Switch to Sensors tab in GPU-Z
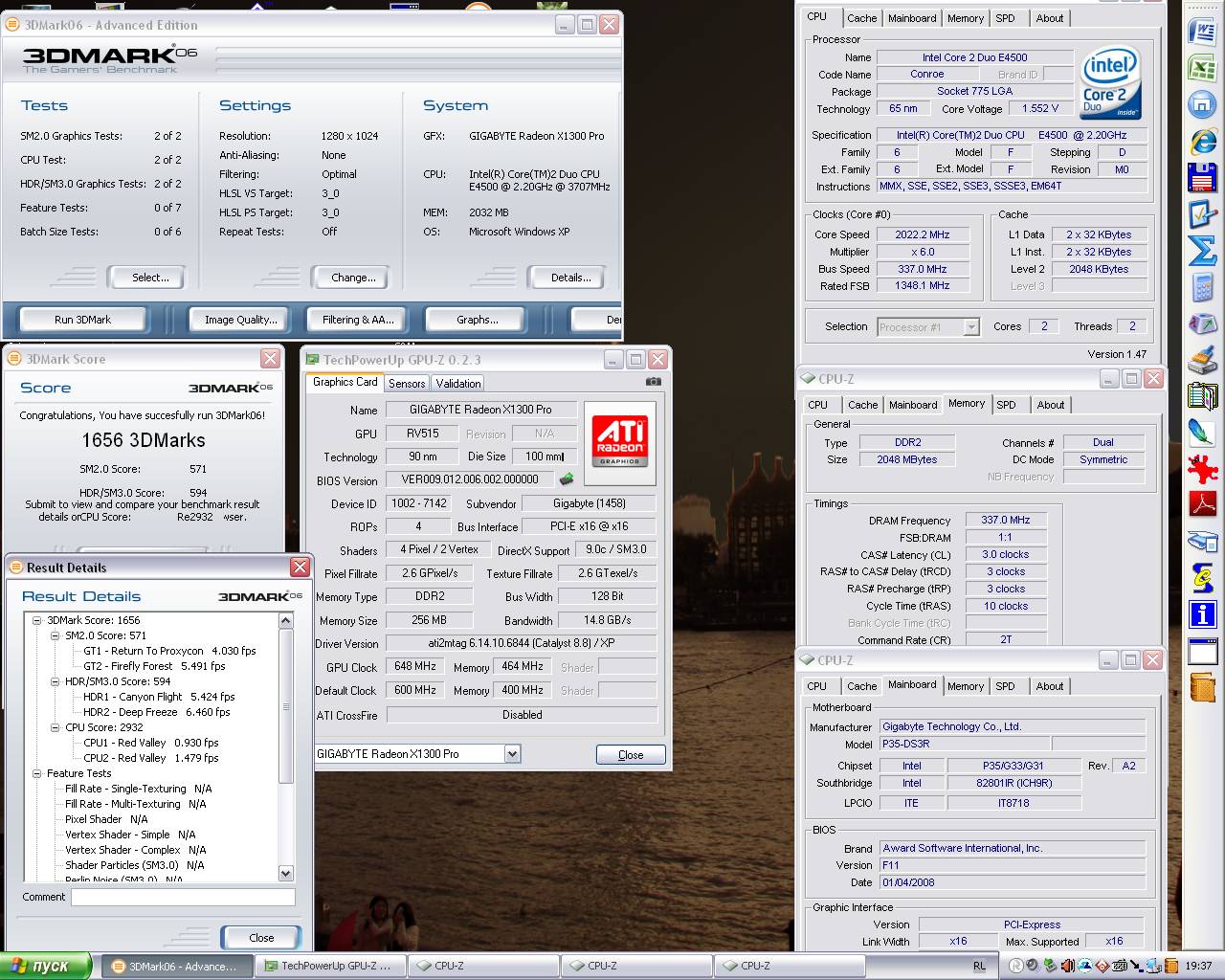1225x980 pixels. pyautogui.click(x=407, y=383)
